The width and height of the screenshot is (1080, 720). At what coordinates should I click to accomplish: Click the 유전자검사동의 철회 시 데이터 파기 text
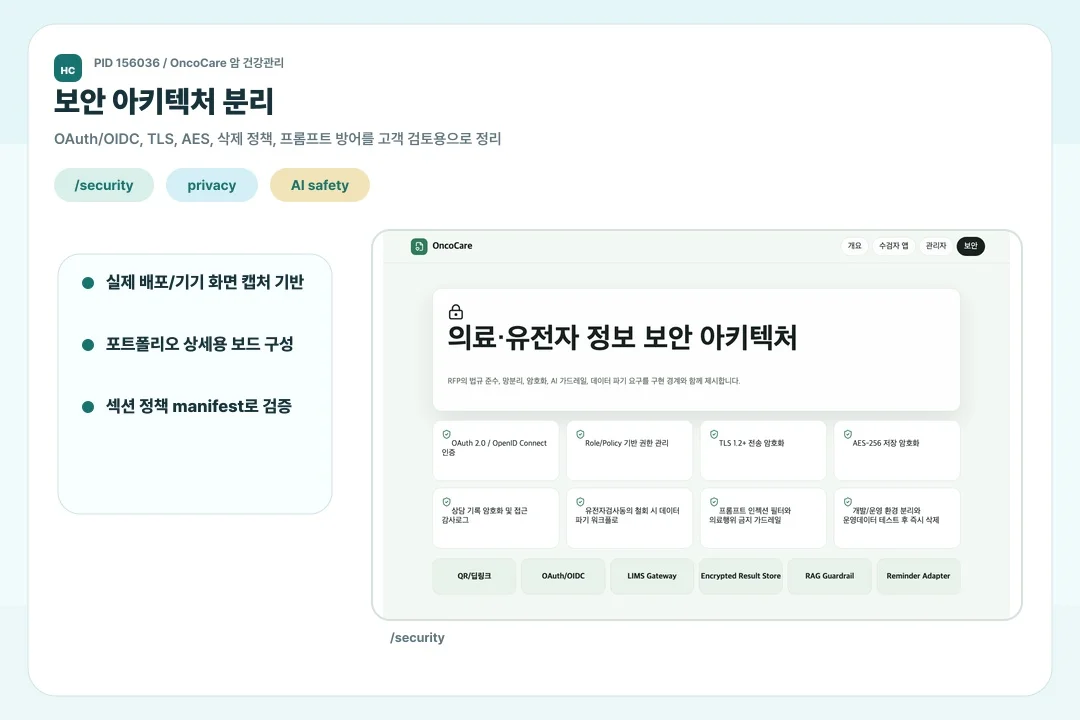pos(627,515)
